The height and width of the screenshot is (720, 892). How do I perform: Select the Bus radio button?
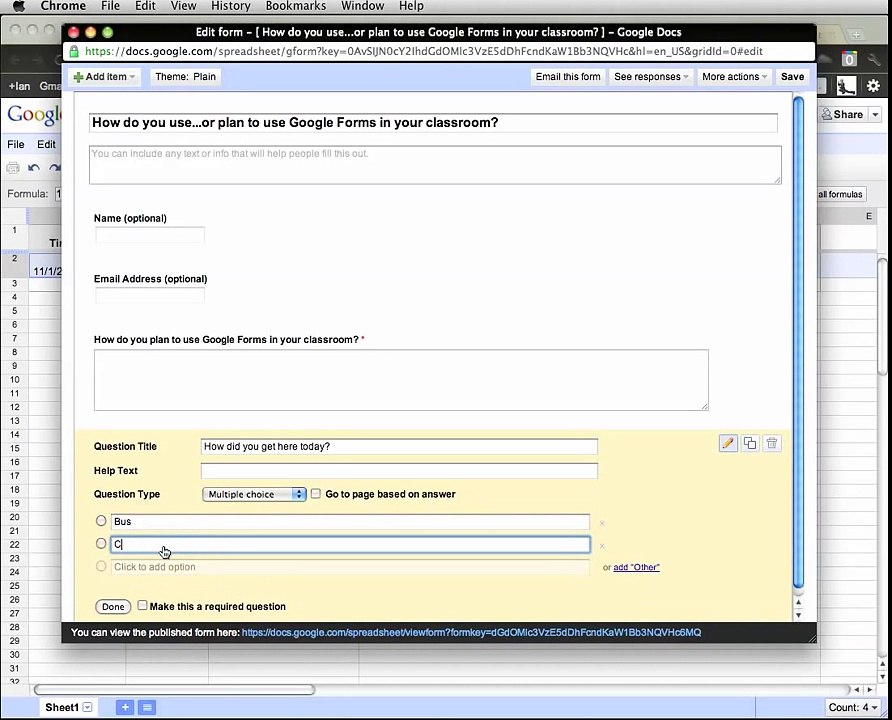(x=101, y=520)
